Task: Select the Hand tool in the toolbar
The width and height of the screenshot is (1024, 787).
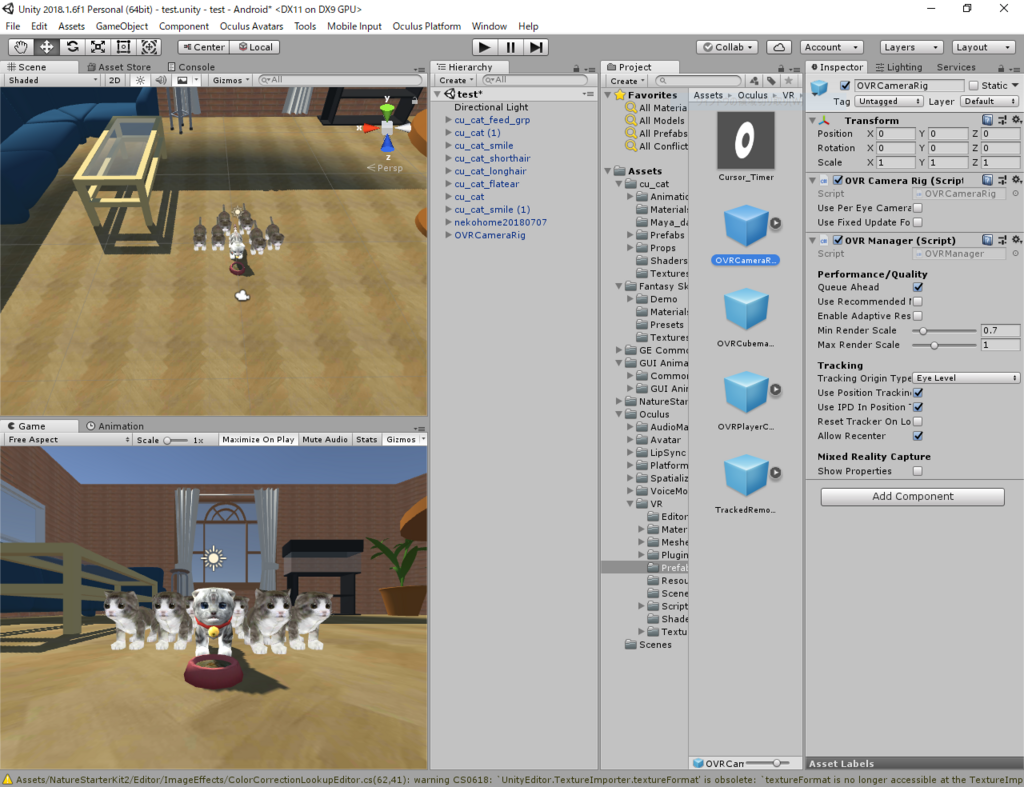Action: tap(21, 47)
